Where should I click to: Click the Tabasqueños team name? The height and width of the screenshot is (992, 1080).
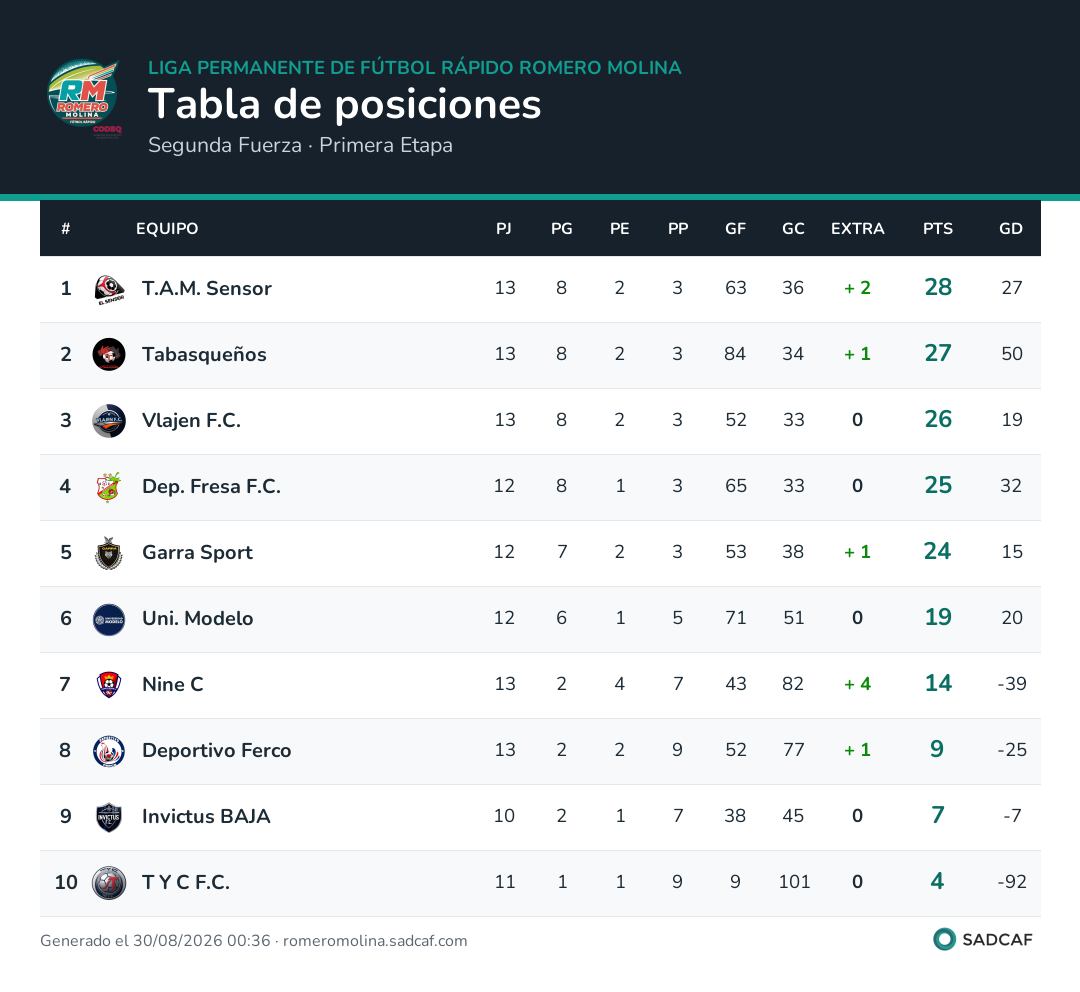(x=204, y=355)
